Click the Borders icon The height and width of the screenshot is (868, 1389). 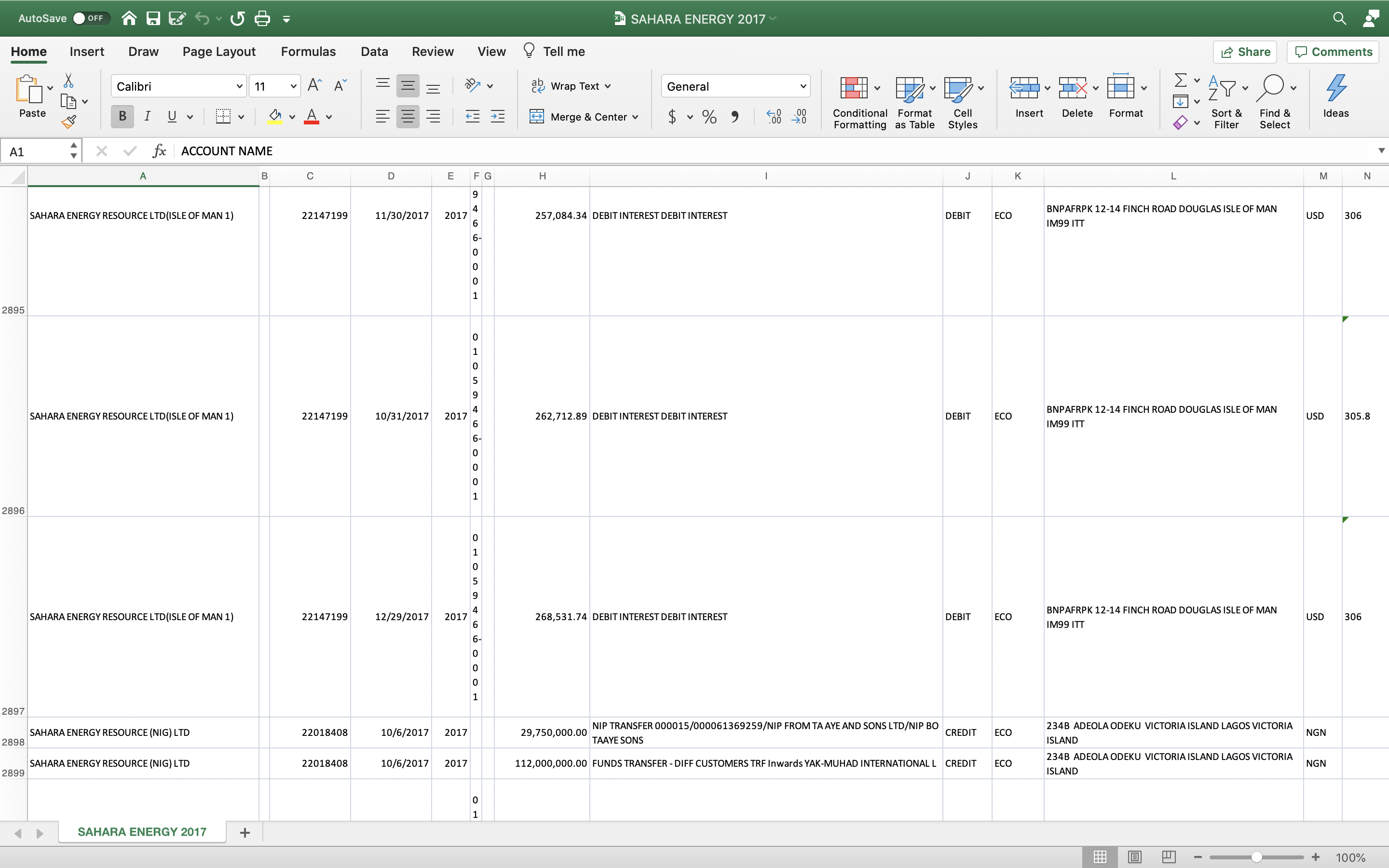223,117
